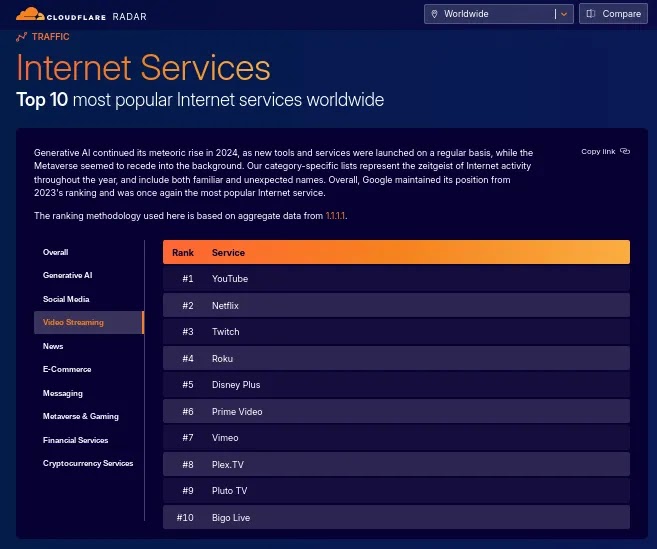The height and width of the screenshot is (549, 657).
Task: Select the E-Commerce category tab
Action: tap(89, 369)
